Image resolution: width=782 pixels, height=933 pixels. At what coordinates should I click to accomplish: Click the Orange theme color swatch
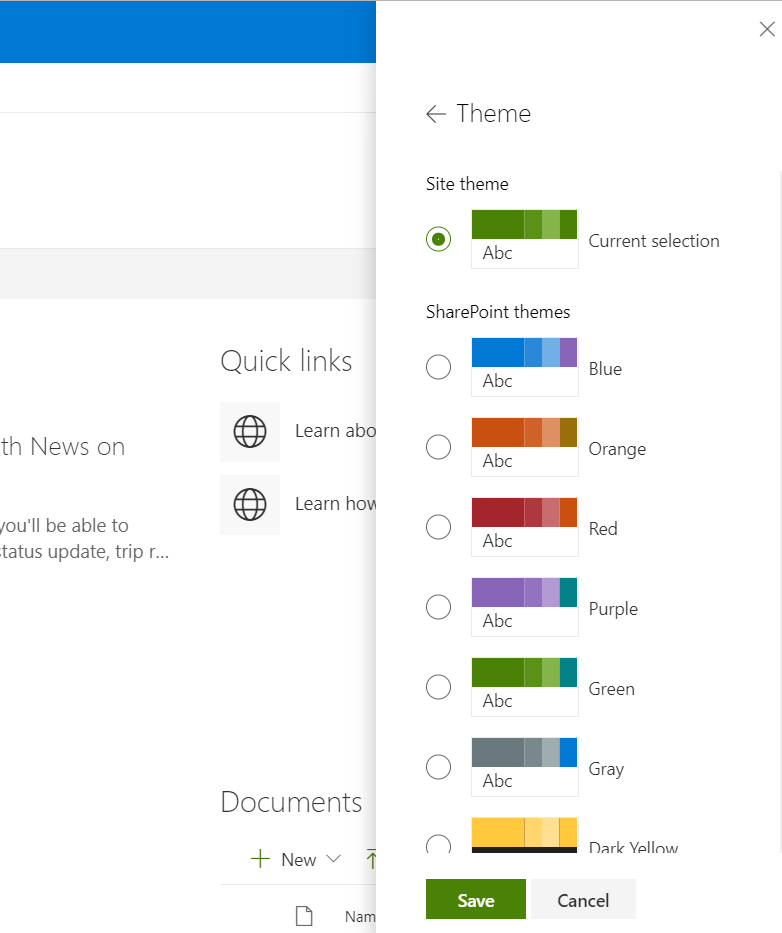[524, 447]
